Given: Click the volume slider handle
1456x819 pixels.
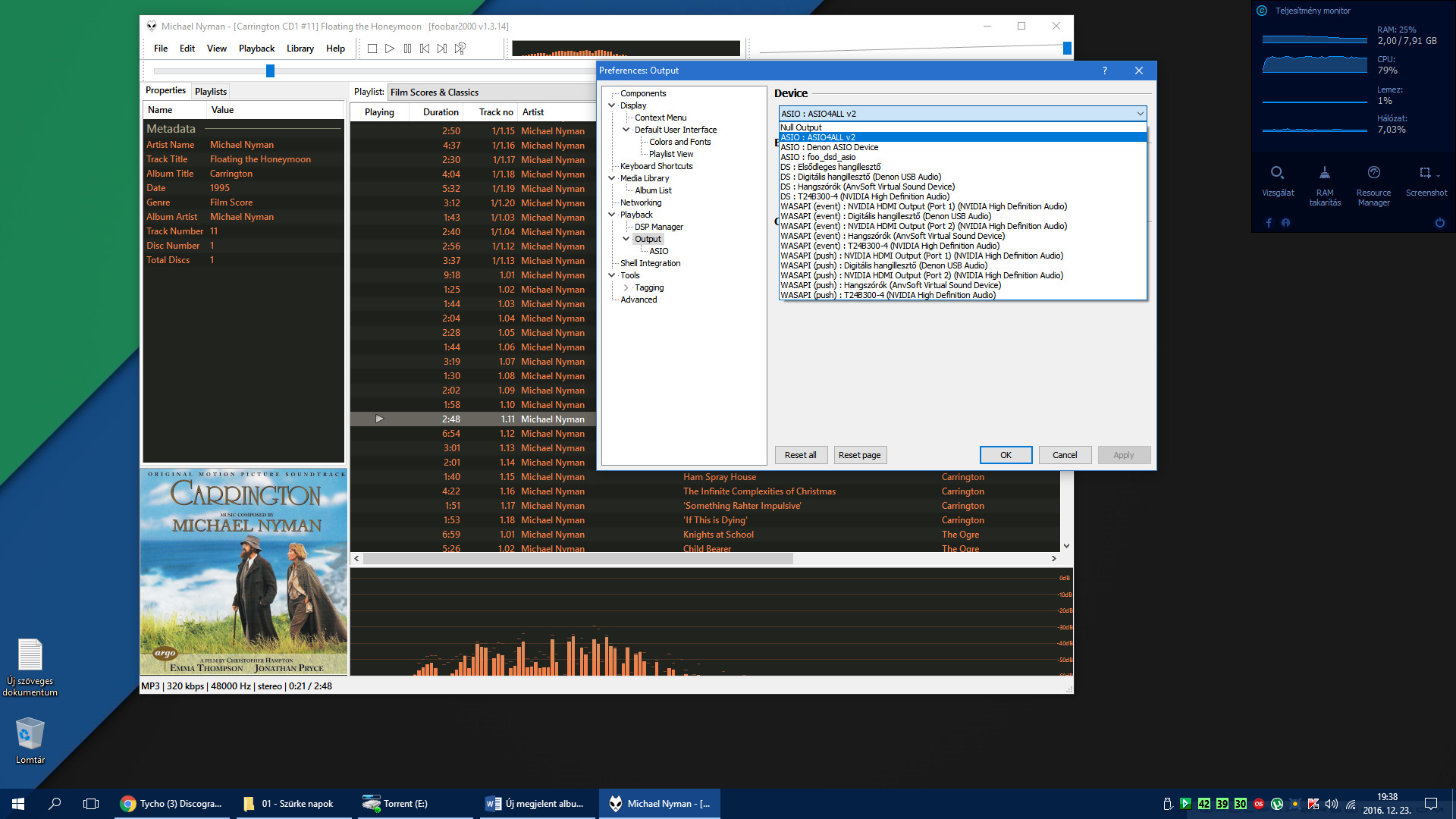Looking at the screenshot, I should (1067, 49).
